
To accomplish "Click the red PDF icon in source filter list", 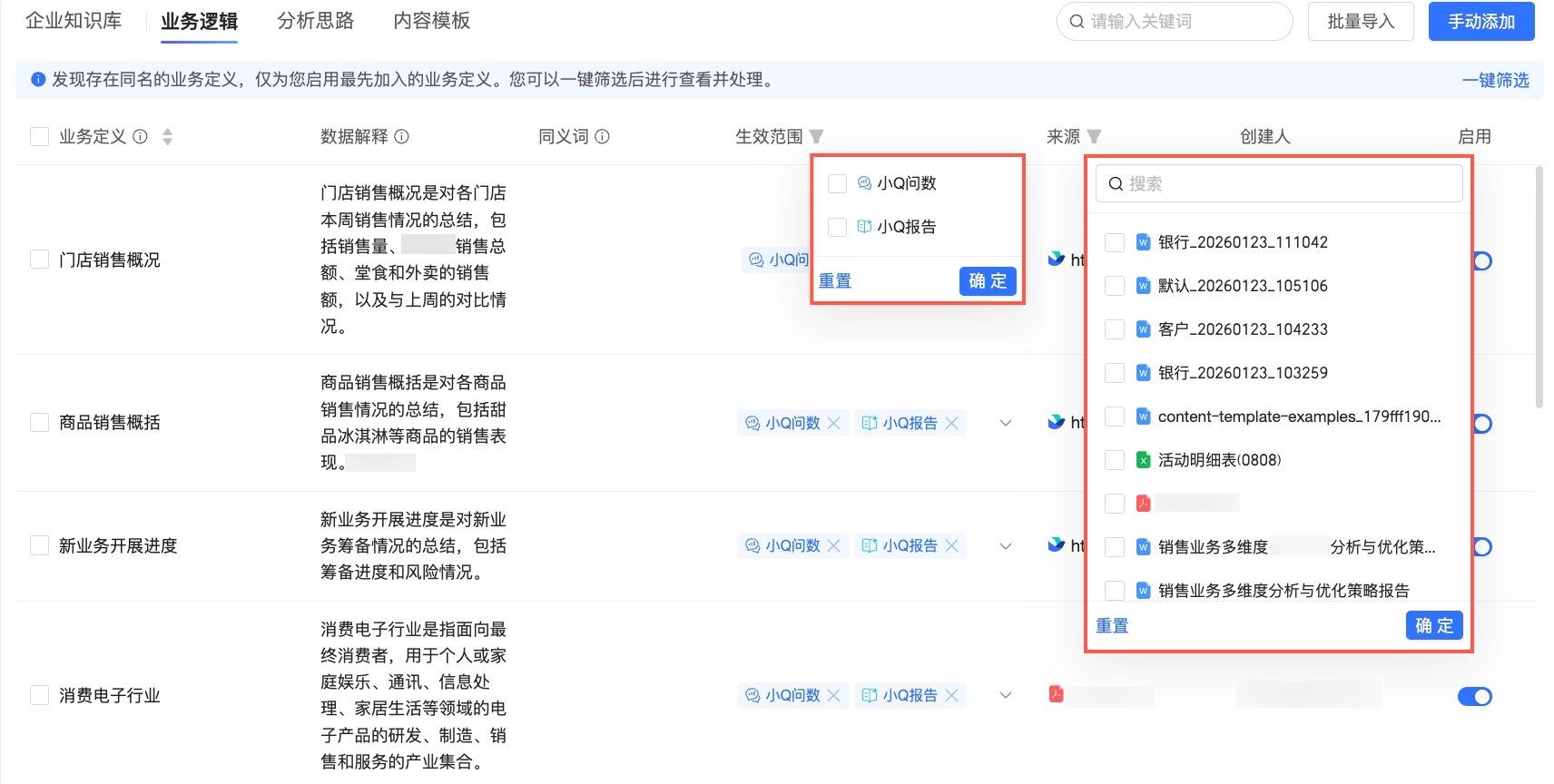I will pos(1144,504).
